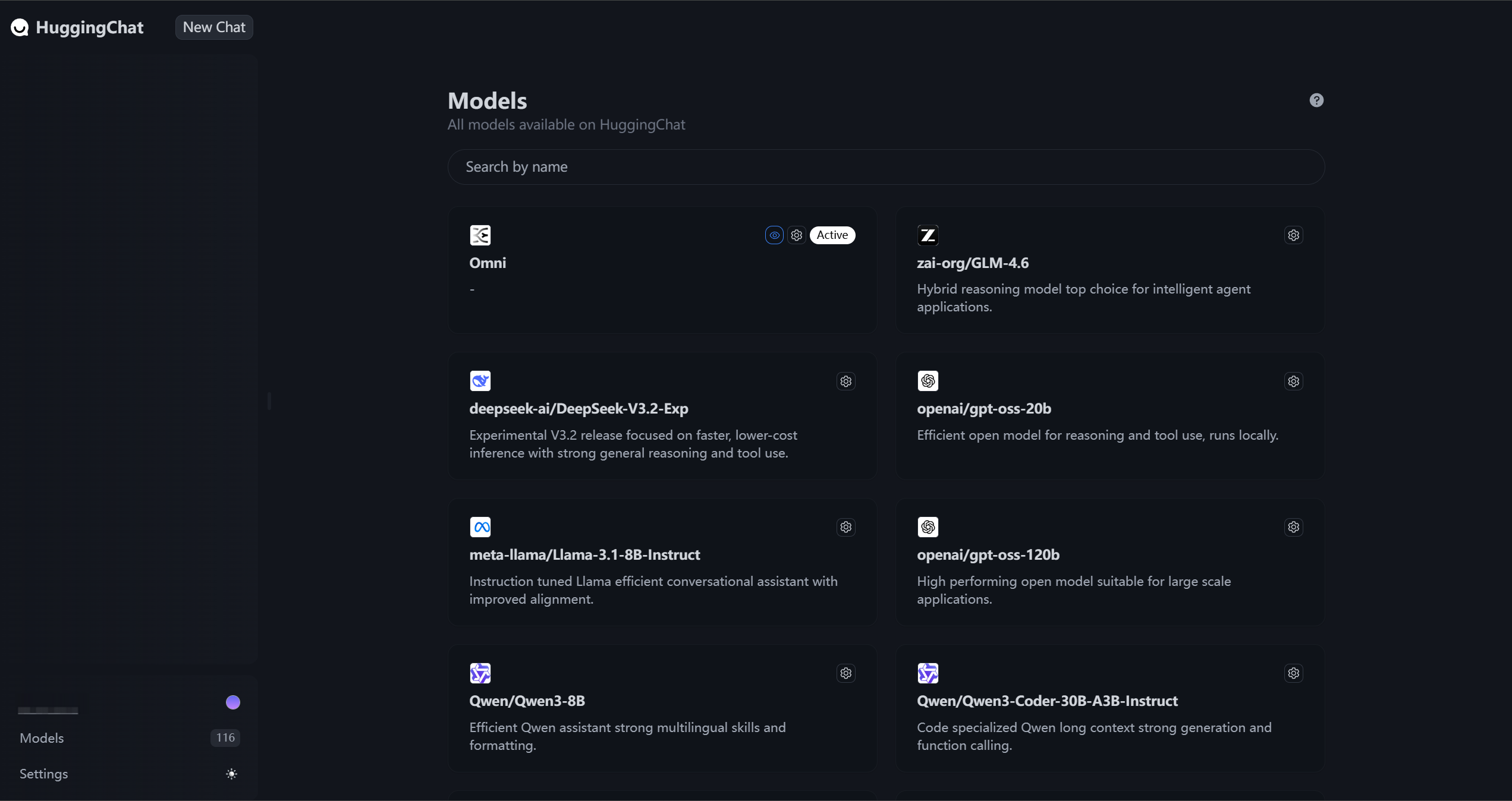The width and height of the screenshot is (1512, 801).
Task: Click the HuggingChat logo icon
Action: [20, 27]
